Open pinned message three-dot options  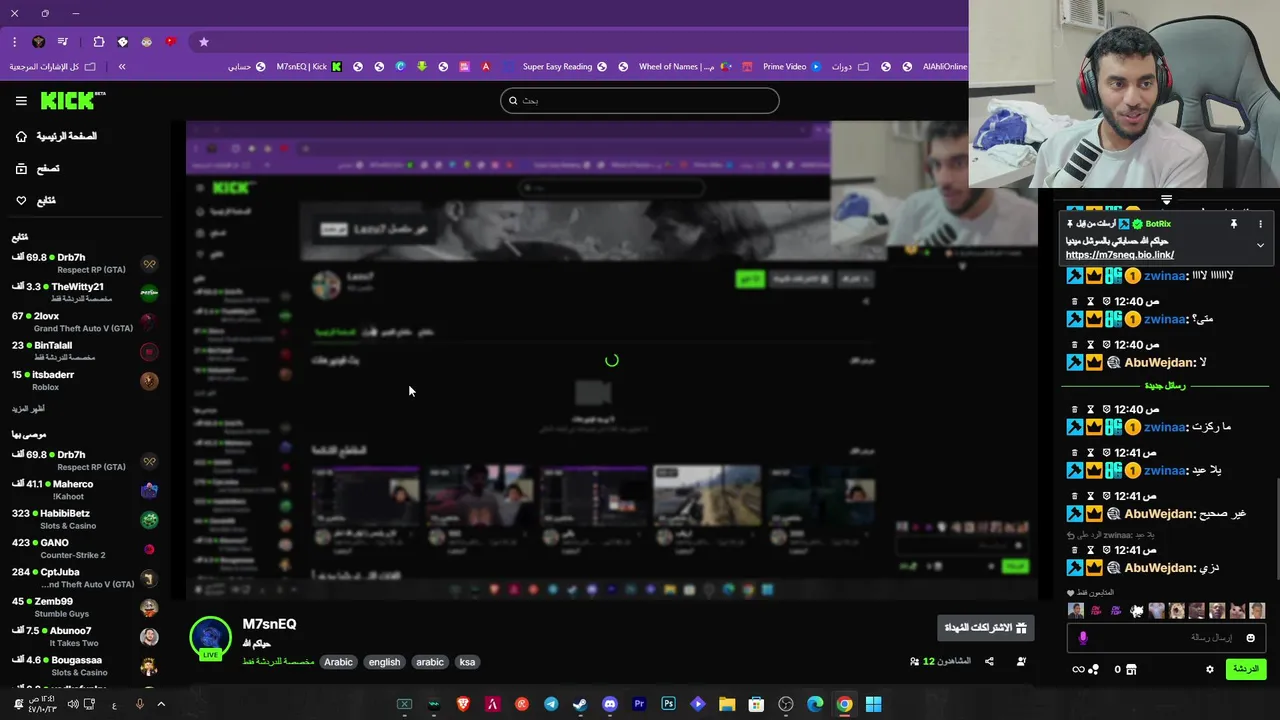point(1260,224)
